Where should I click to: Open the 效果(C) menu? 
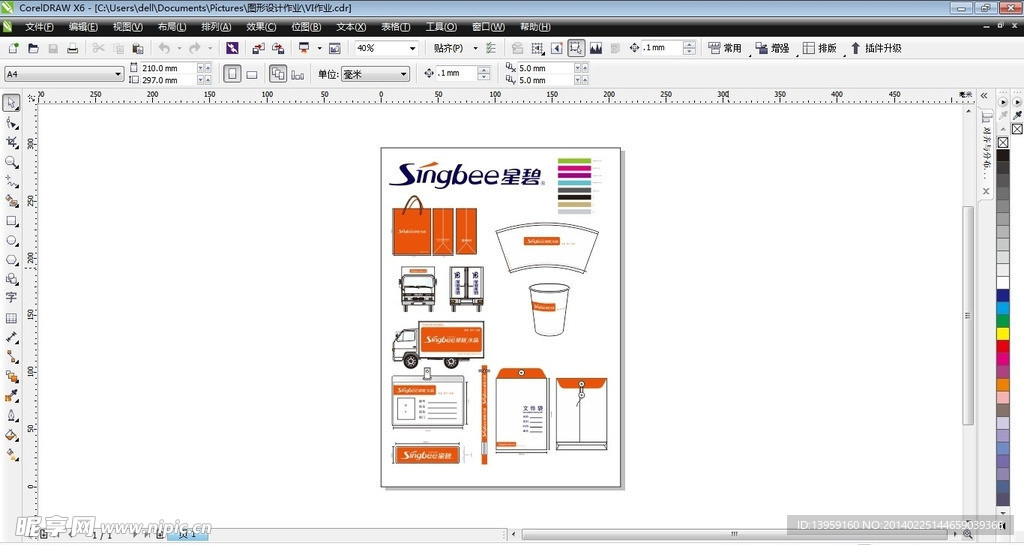[x=262, y=27]
